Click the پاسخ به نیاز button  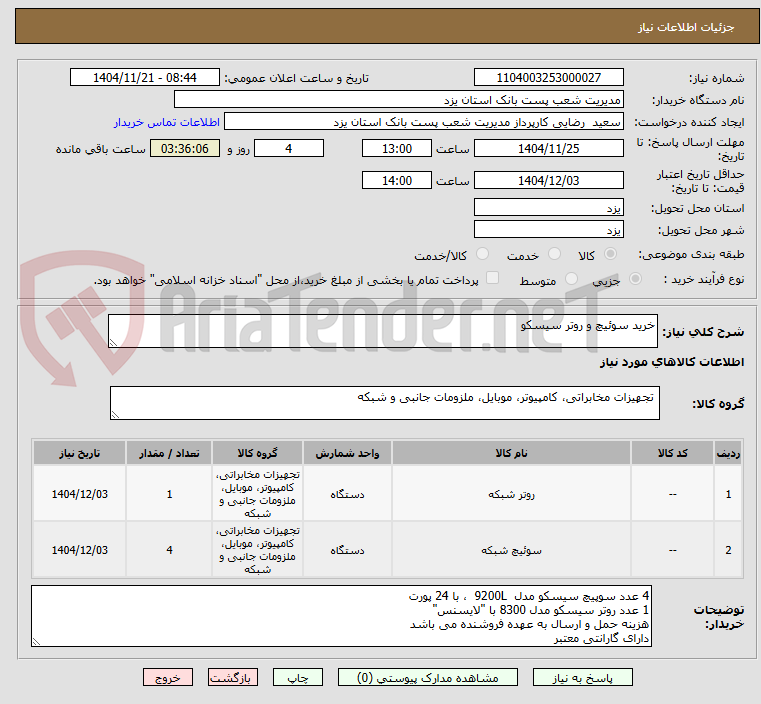(582, 677)
